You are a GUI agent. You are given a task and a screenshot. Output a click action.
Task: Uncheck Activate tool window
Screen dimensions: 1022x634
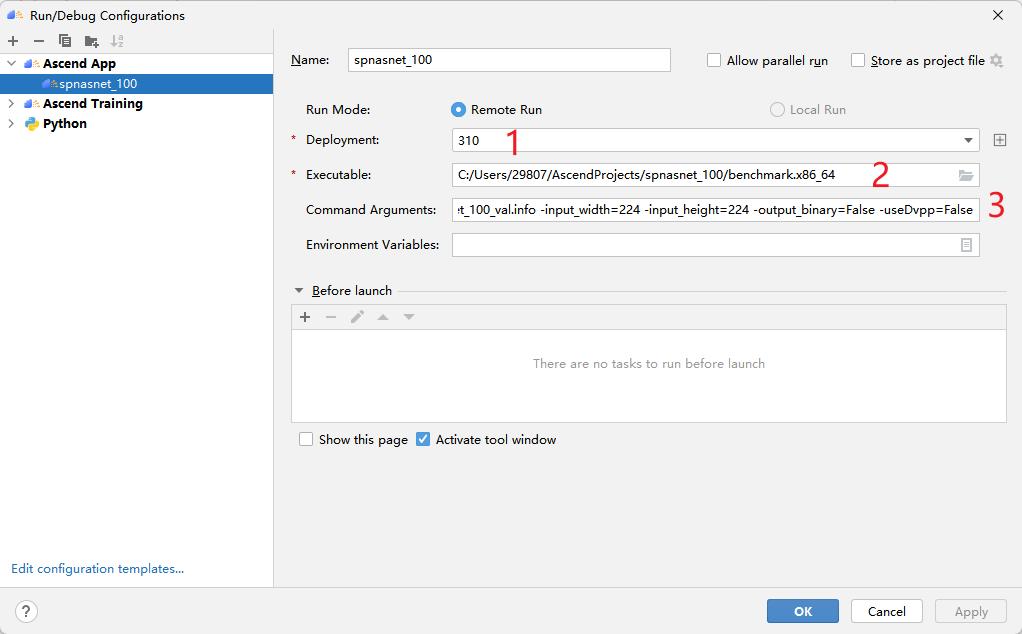422,439
